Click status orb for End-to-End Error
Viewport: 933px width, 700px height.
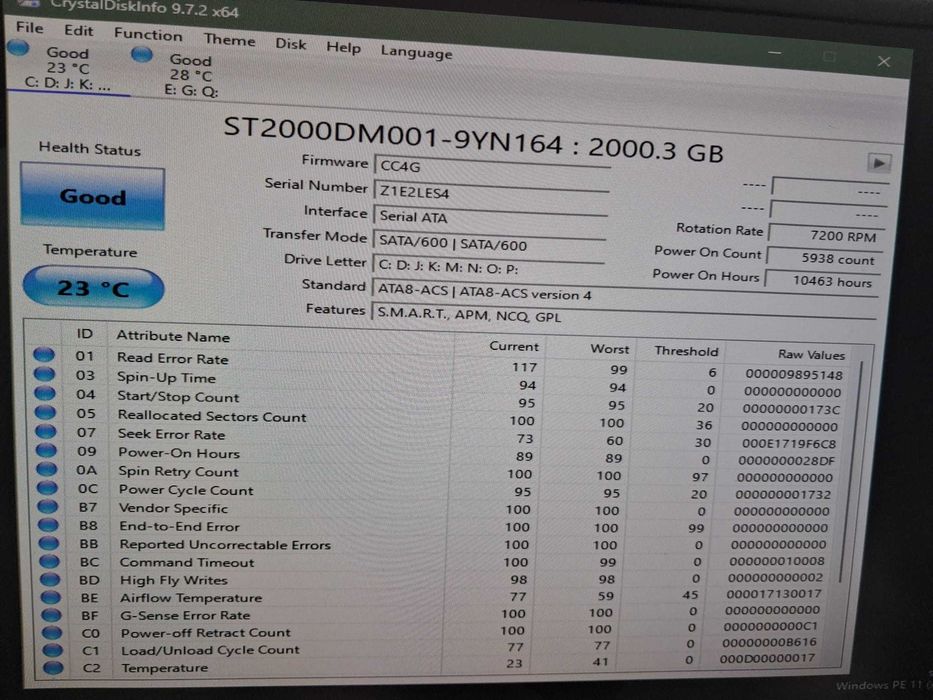pyautogui.click(x=49, y=525)
